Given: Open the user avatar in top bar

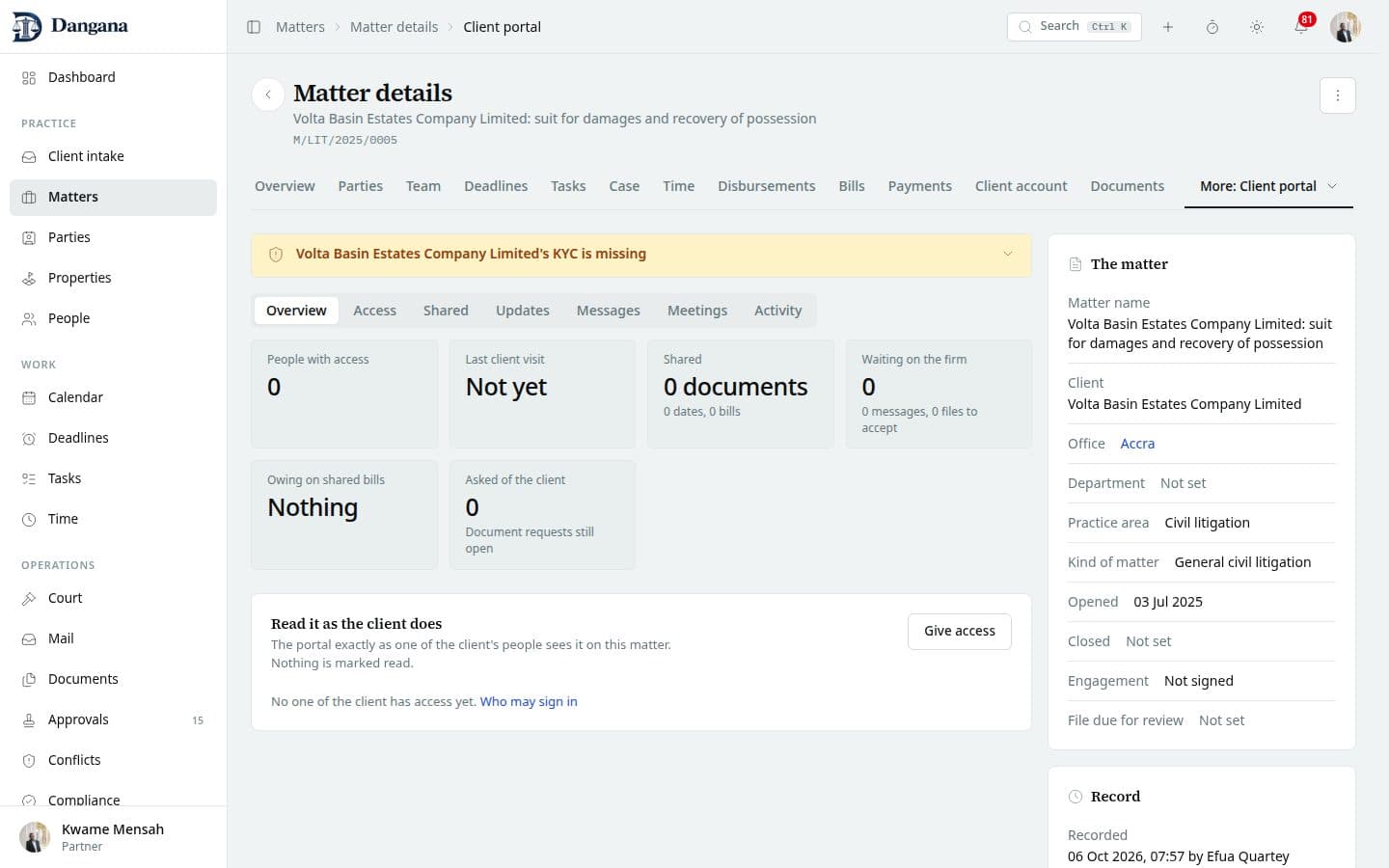Looking at the screenshot, I should click(1345, 27).
